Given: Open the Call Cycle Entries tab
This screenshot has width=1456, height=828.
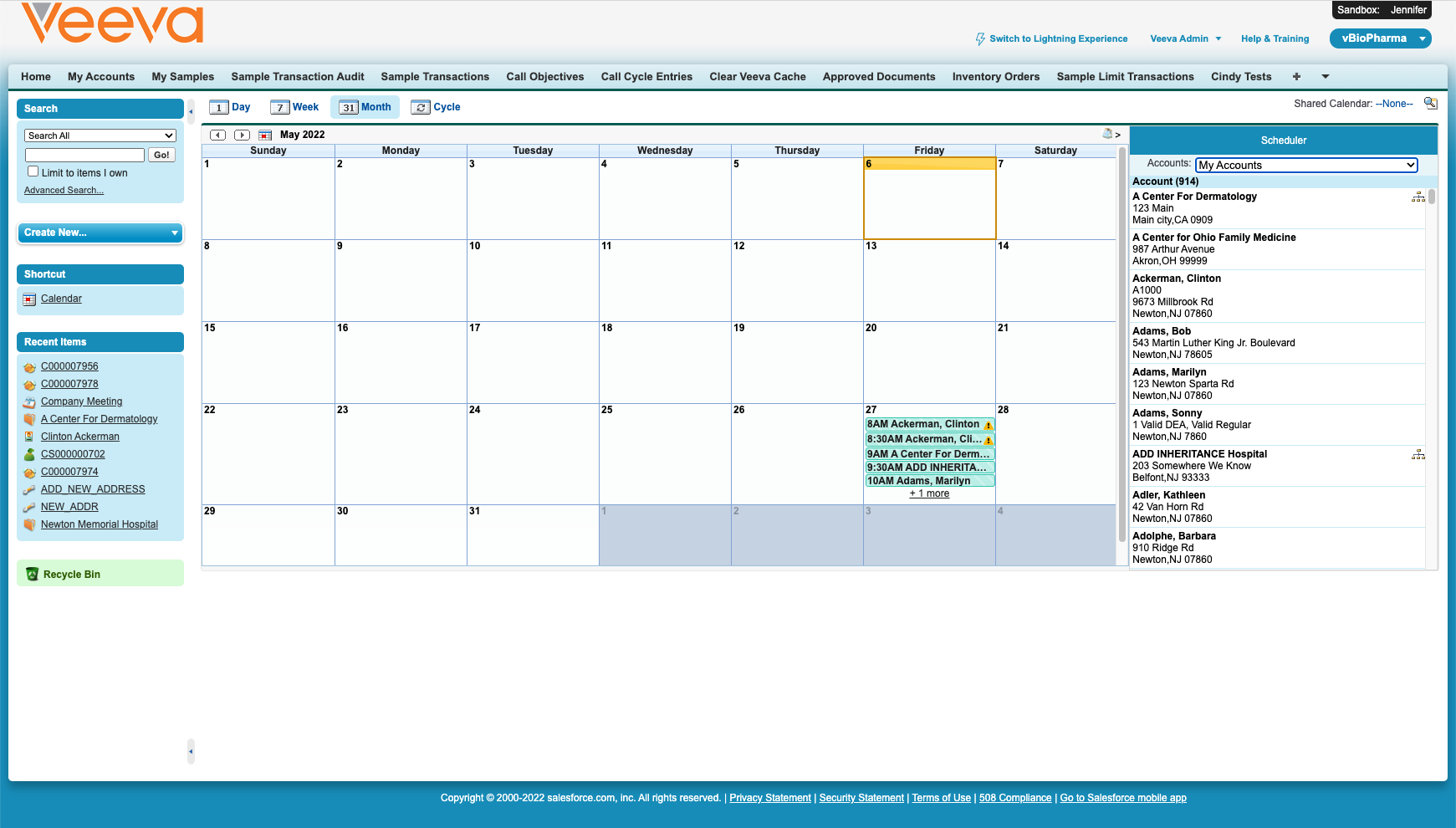Looking at the screenshot, I should [646, 77].
